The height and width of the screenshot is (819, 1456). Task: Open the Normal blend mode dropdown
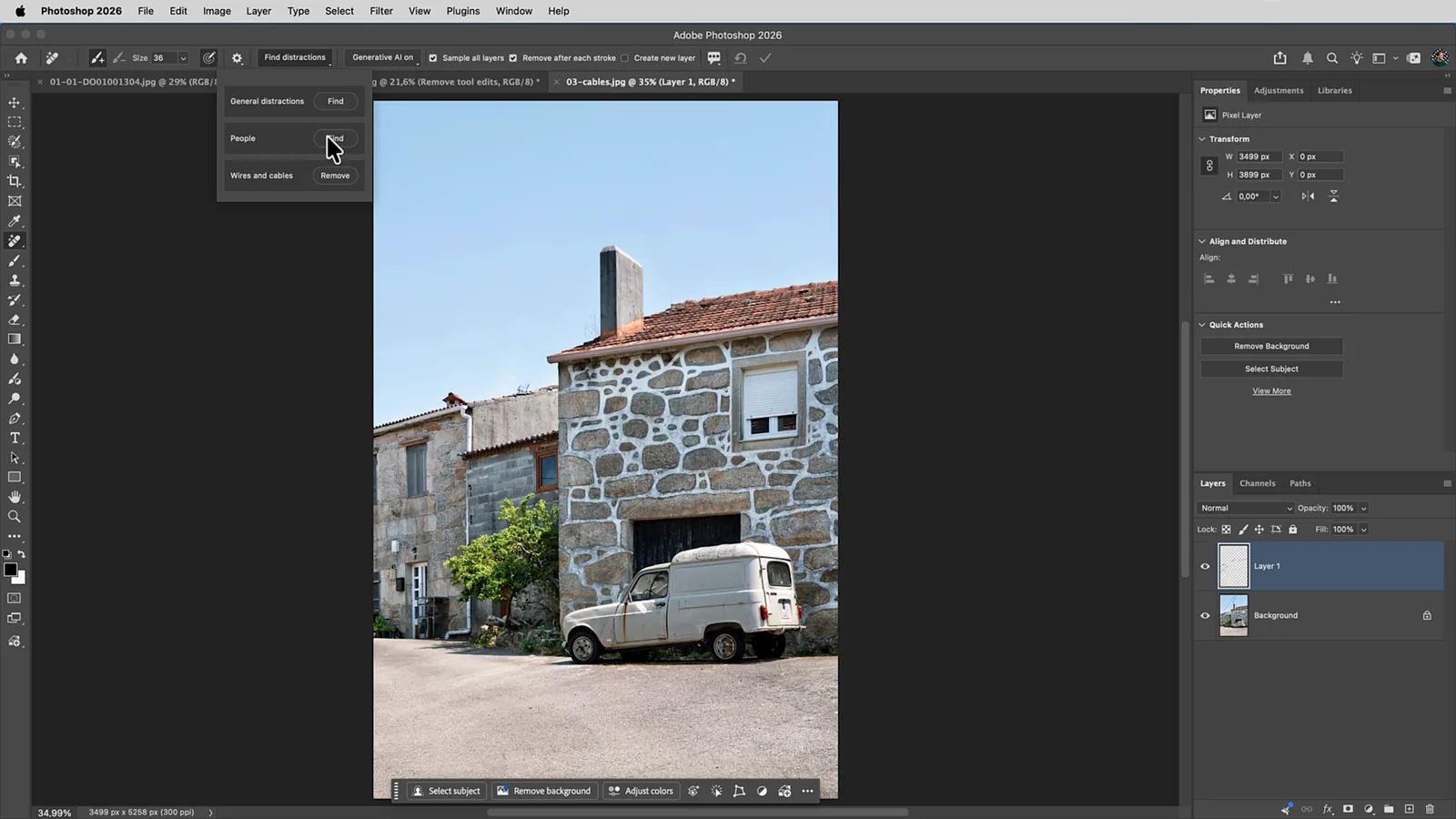(x=1246, y=508)
